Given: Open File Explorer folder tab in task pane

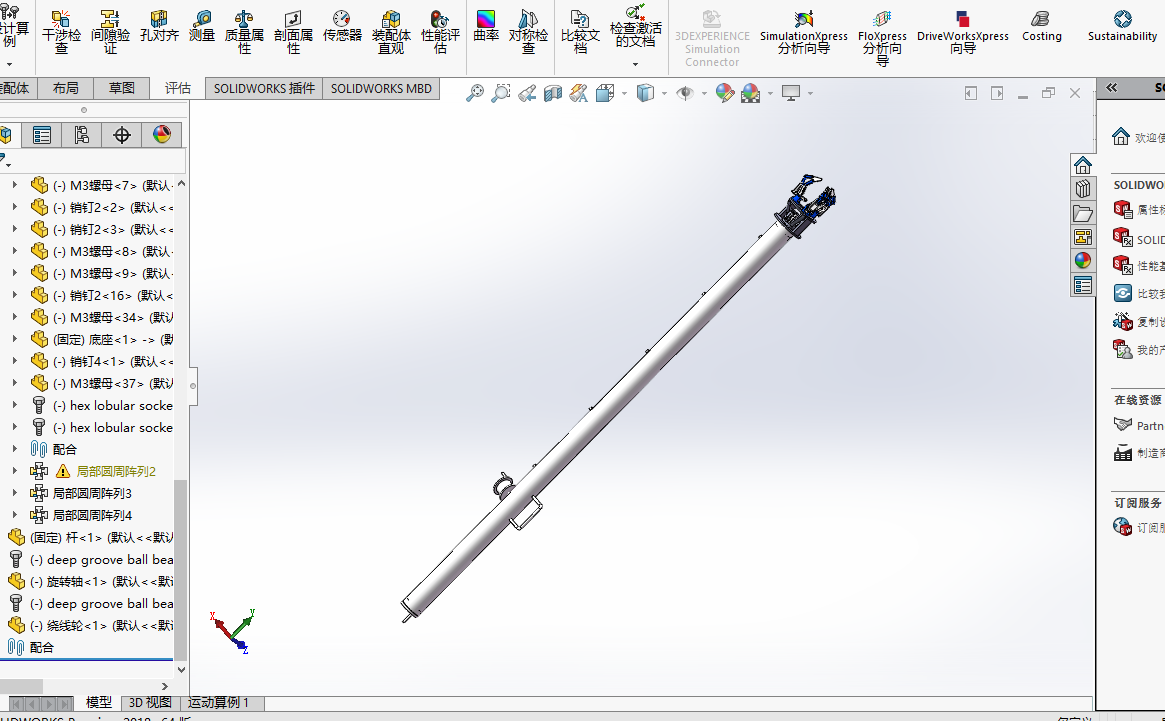Looking at the screenshot, I should (1083, 213).
